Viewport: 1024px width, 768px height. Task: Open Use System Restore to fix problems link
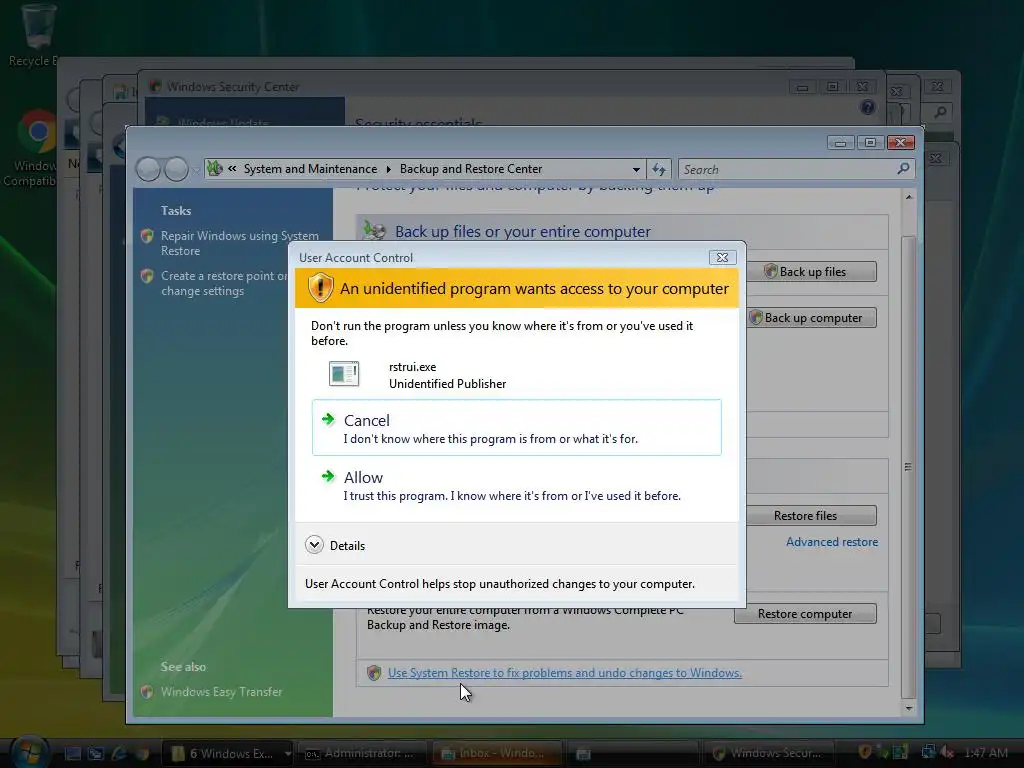(564, 673)
